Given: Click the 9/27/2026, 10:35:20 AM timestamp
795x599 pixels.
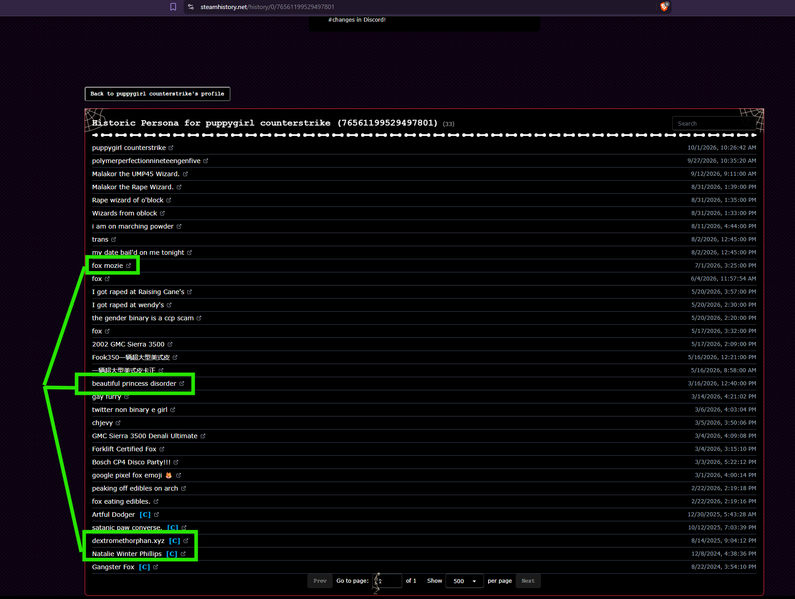Looking at the screenshot, I should click(x=721, y=161).
